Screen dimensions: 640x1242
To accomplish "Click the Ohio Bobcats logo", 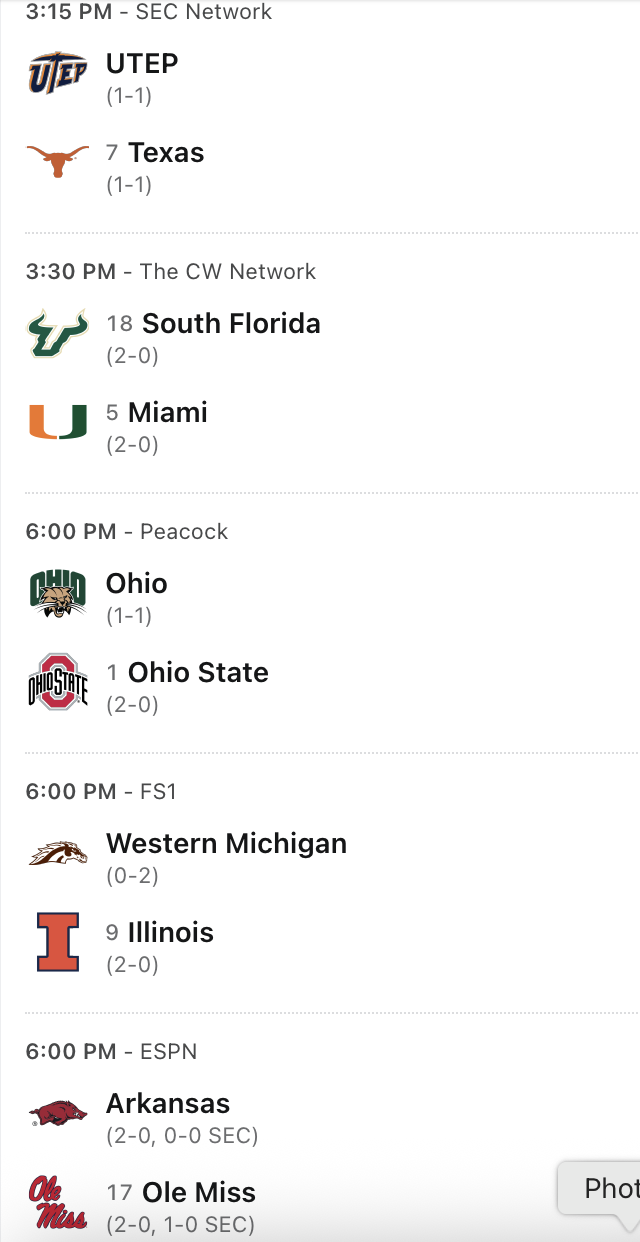I will point(57,593).
